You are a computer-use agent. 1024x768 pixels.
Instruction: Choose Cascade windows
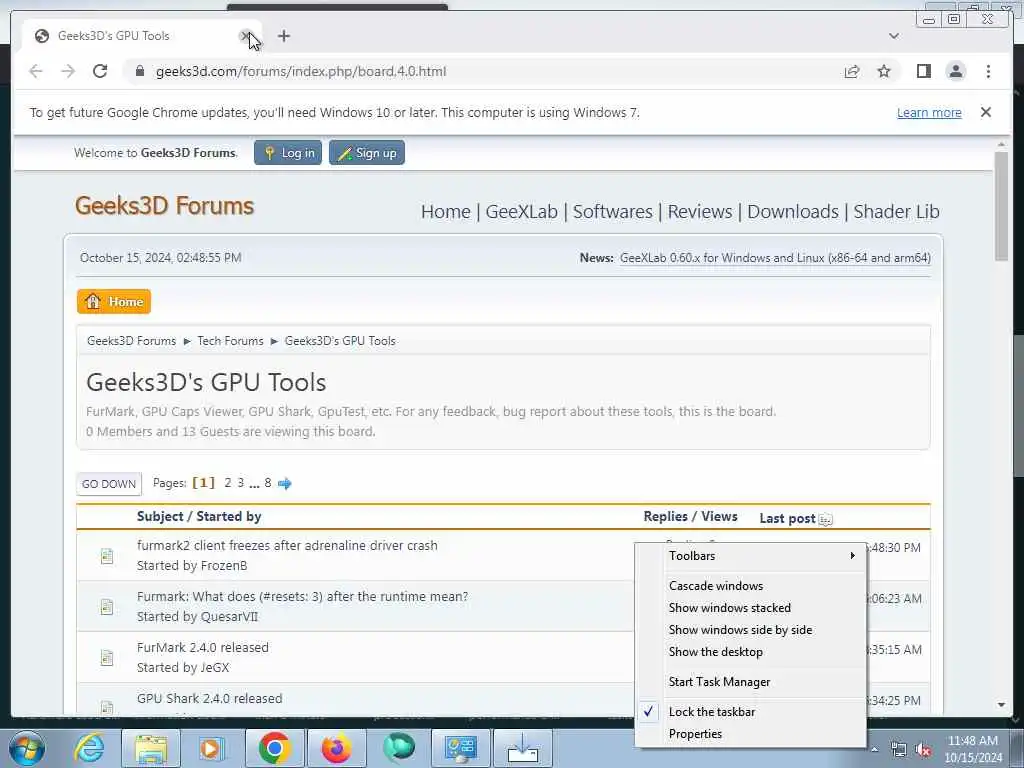tap(750, 586)
